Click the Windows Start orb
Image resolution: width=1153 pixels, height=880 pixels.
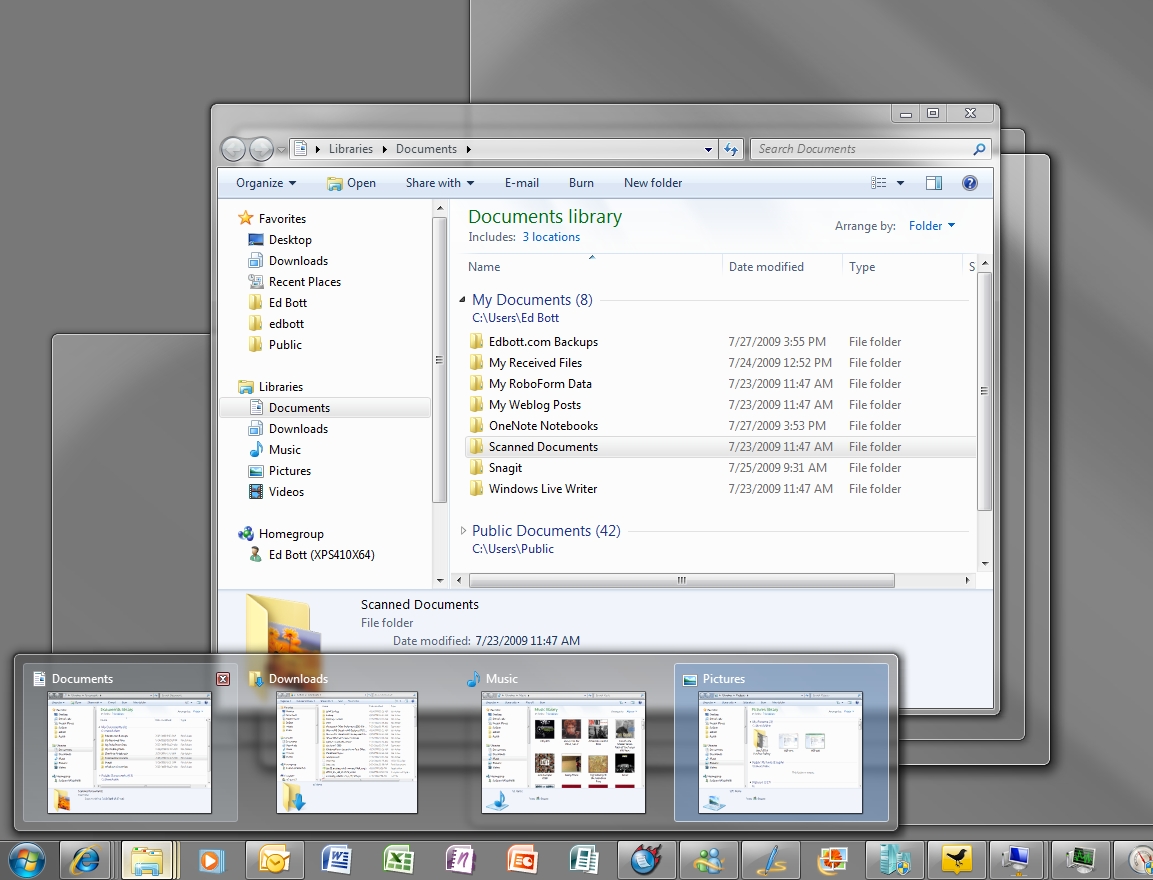pyautogui.click(x=26, y=859)
